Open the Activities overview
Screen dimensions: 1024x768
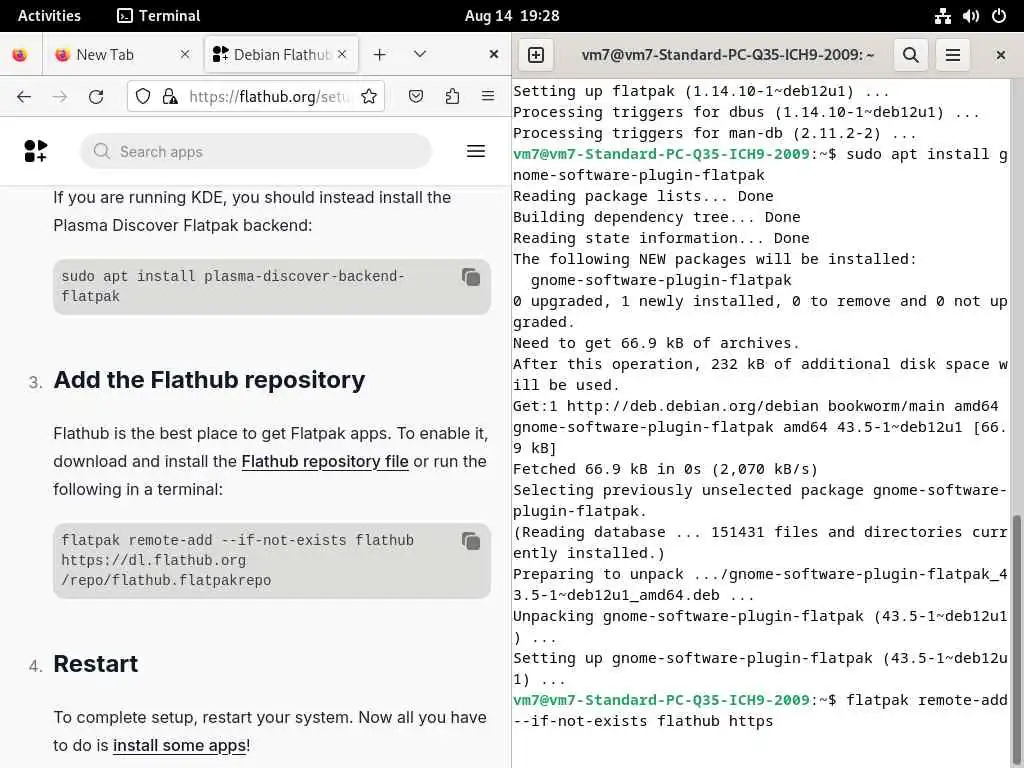pyautogui.click(x=49, y=16)
